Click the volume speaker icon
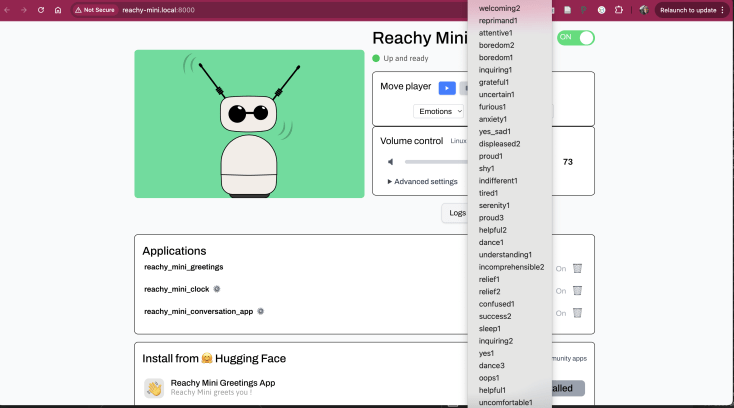 pos(390,161)
